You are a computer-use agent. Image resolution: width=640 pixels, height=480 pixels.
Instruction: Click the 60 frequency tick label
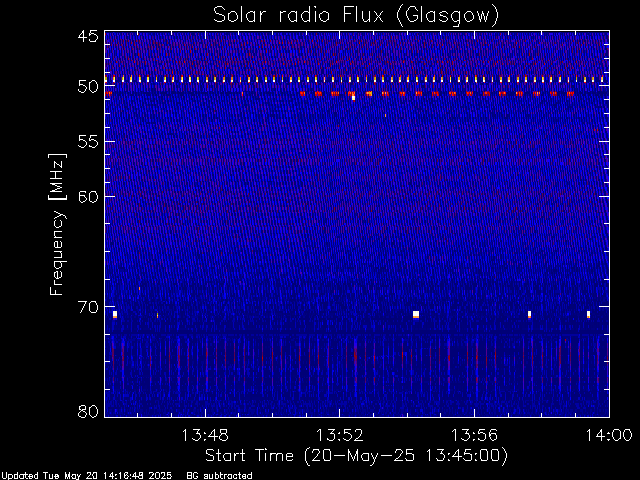click(88, 196)
